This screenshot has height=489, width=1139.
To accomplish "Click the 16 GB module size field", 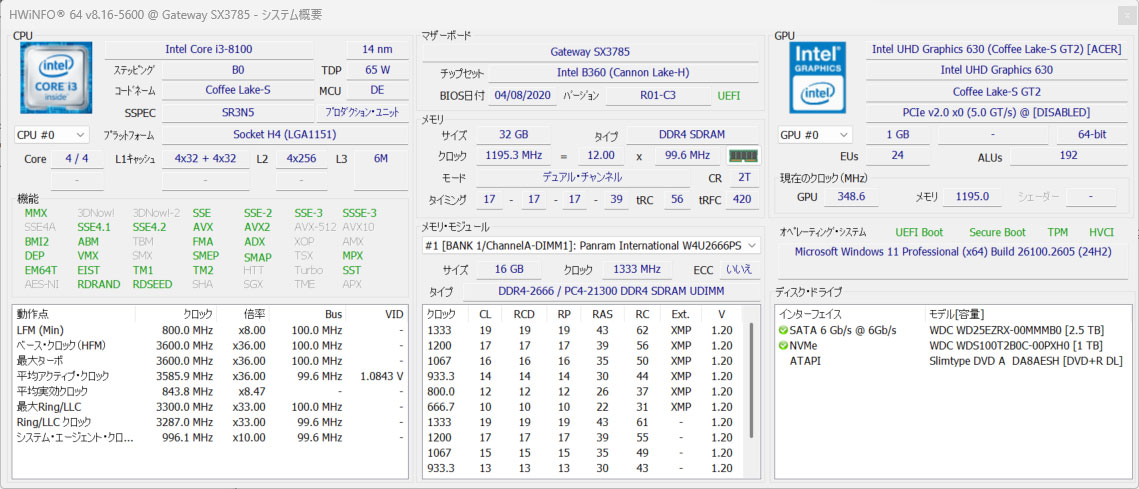I will 508,270.
